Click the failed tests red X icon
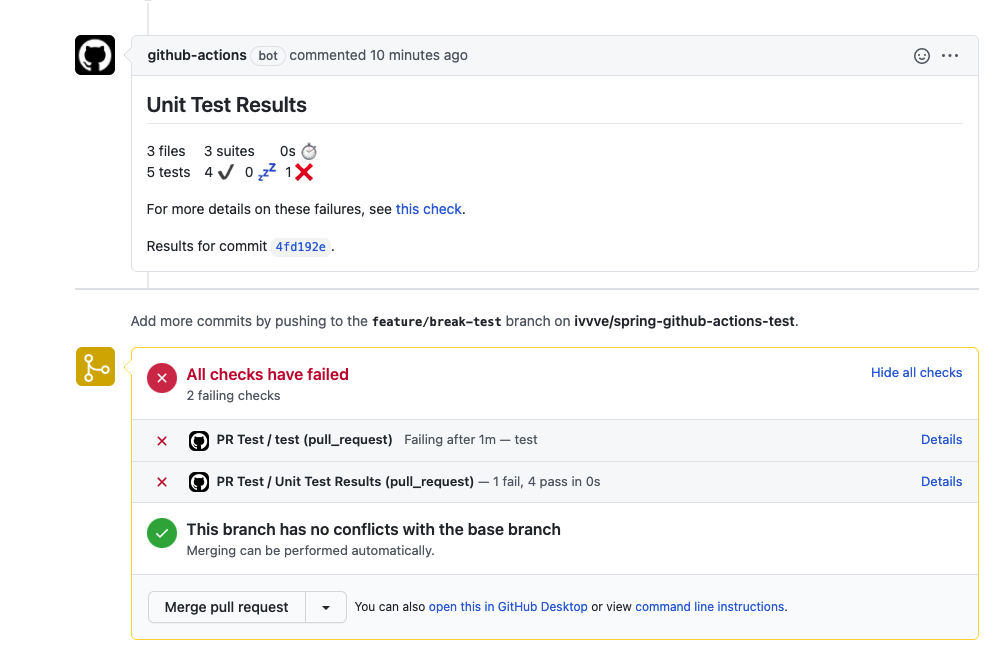This screenshot has height=648, width=996. 304,172
